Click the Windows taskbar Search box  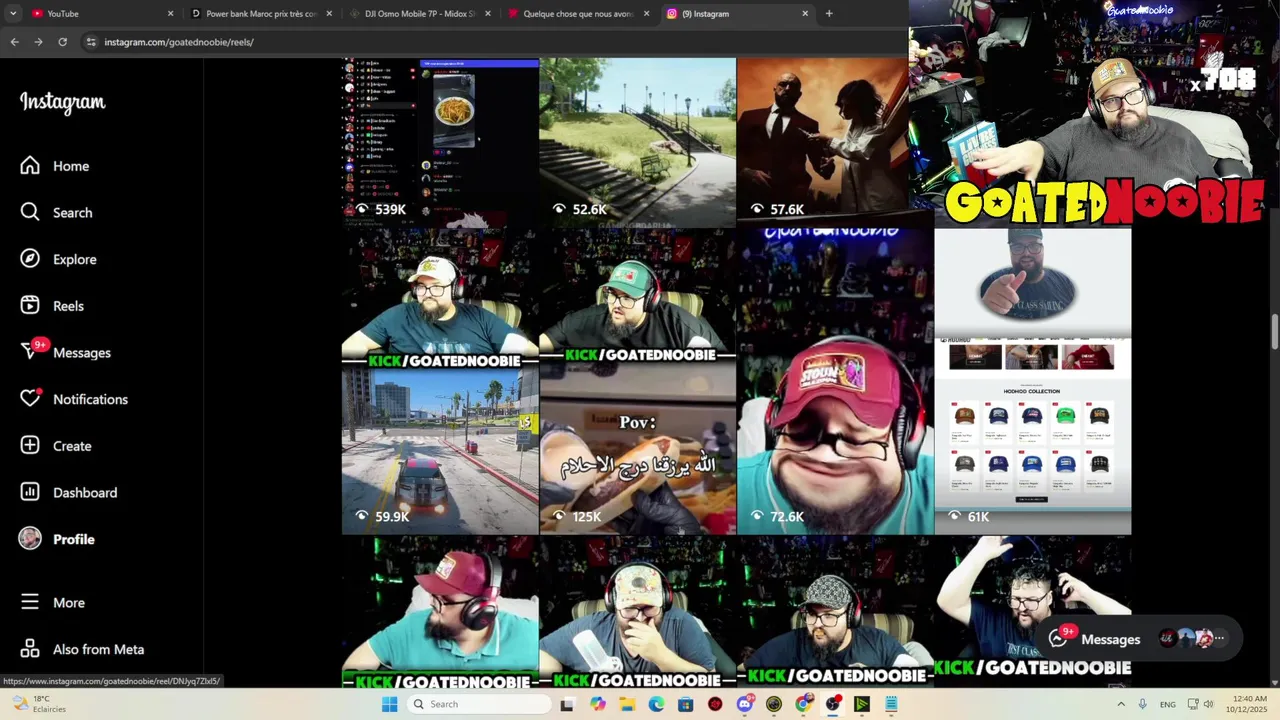[480, 704]
